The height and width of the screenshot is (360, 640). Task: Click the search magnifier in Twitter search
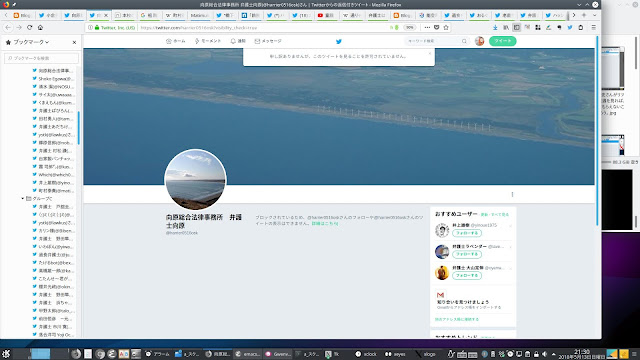[x=464, y=41]
